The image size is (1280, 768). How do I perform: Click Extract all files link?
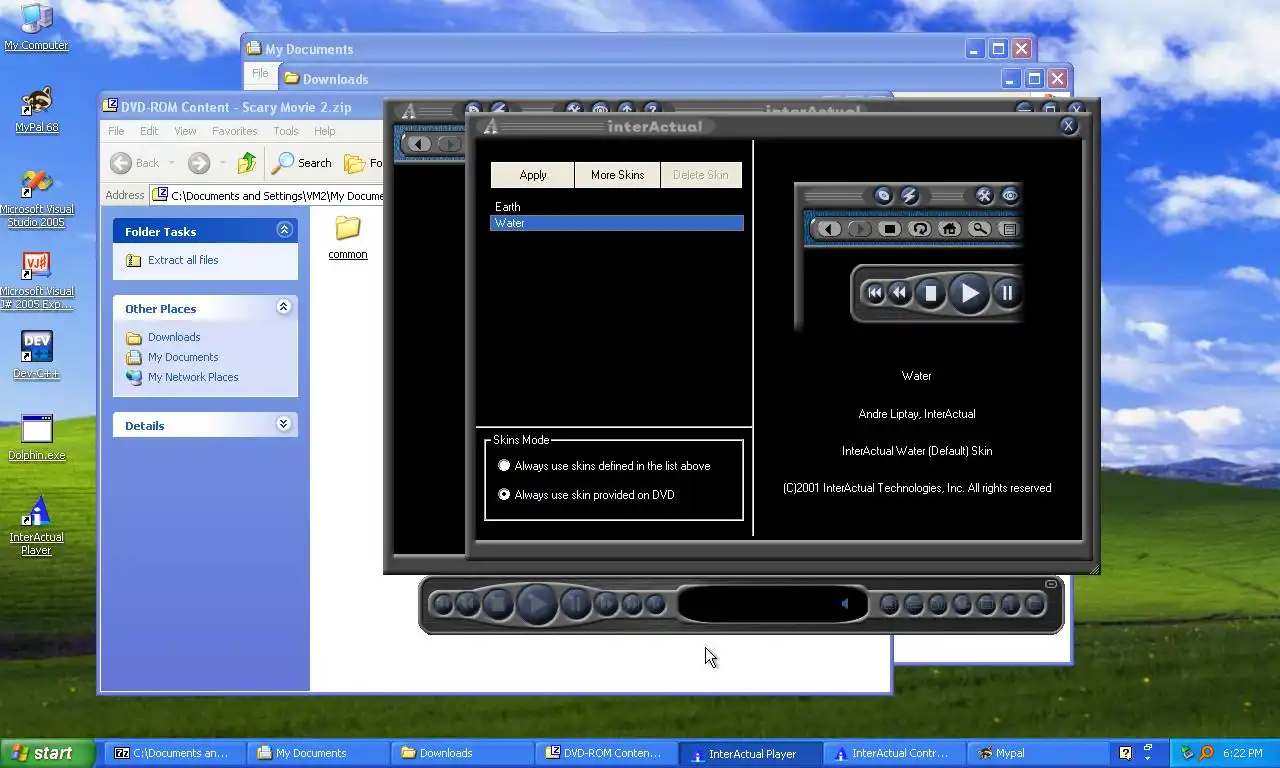click(183, 260)
